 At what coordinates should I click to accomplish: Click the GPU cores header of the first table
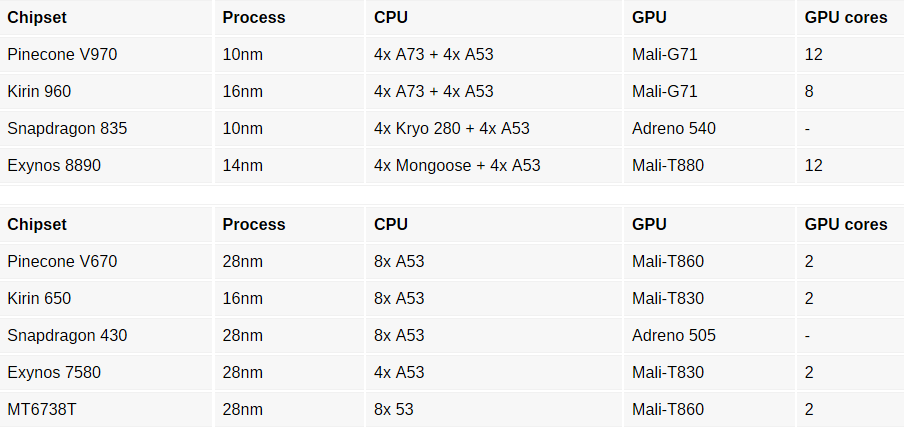[850, 18]
